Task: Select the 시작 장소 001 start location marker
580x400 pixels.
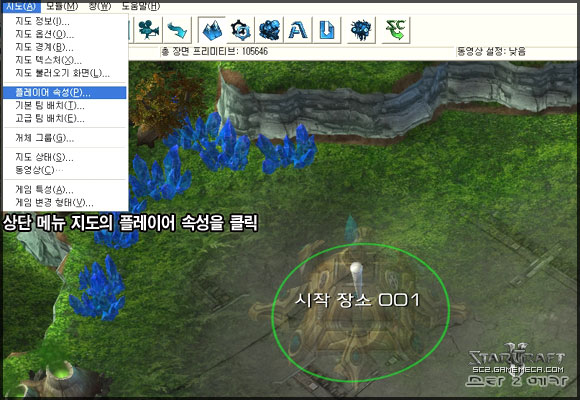Action: [x=357, y=300]
